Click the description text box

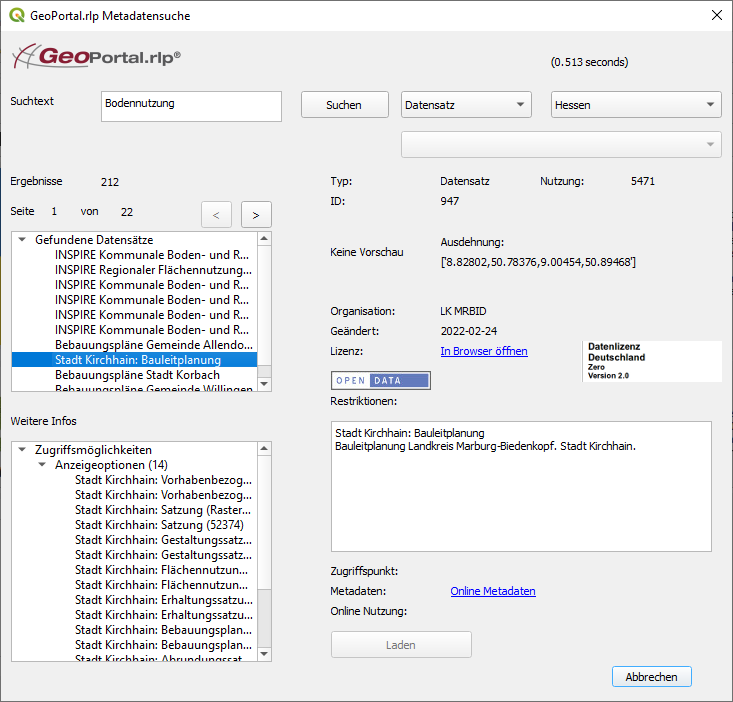[x=521, y=487]
